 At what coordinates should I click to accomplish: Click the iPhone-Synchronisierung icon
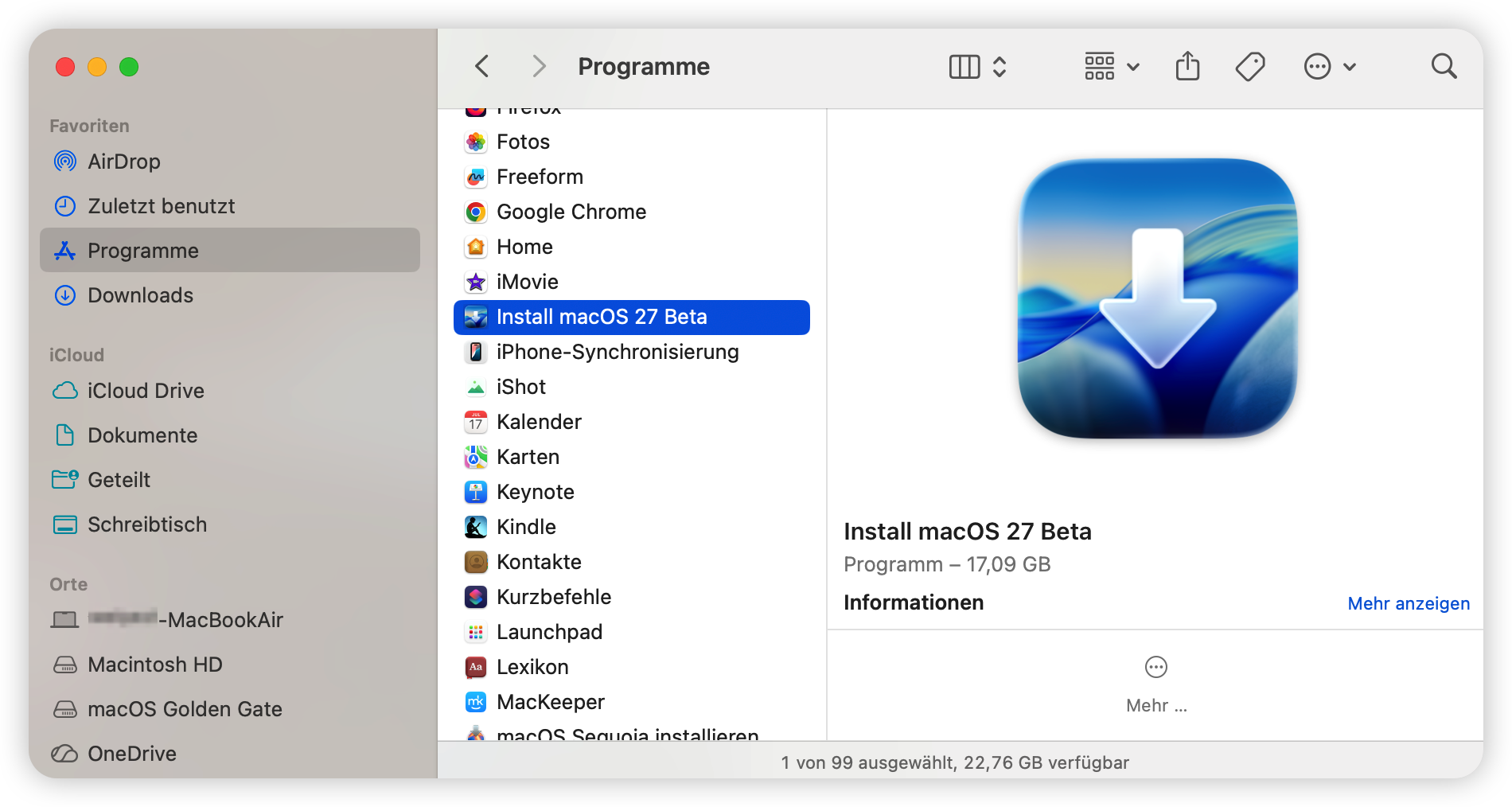click(476, 352)
